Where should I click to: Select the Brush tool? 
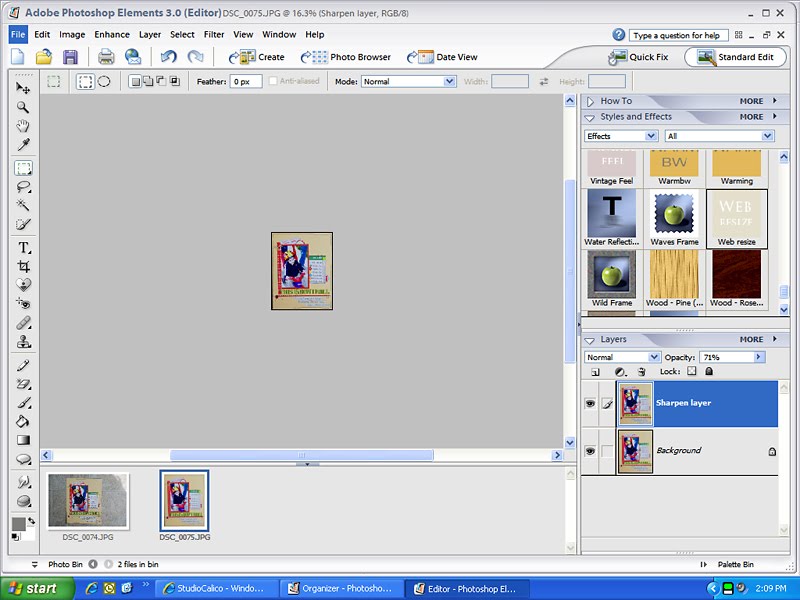click(x=23, y=403)
